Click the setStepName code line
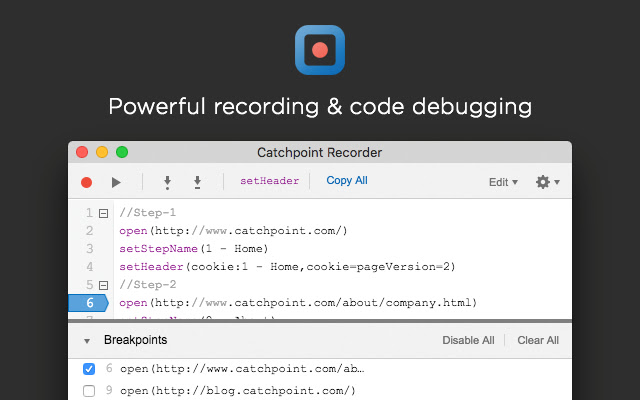The image size is (640, 400). pos(193,249)
